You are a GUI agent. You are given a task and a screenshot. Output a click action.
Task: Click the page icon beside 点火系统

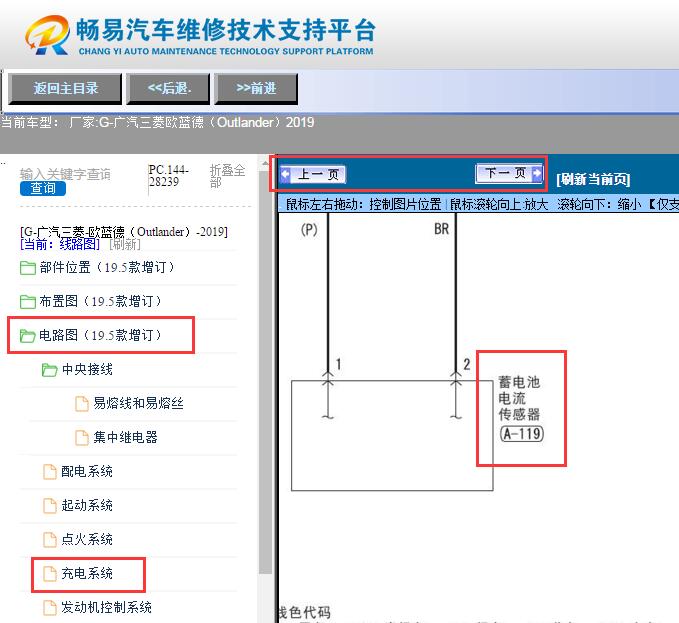pos(50,539)
